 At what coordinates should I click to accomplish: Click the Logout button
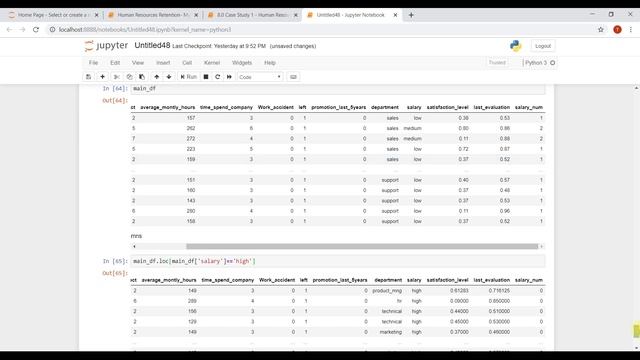(543, 46)
